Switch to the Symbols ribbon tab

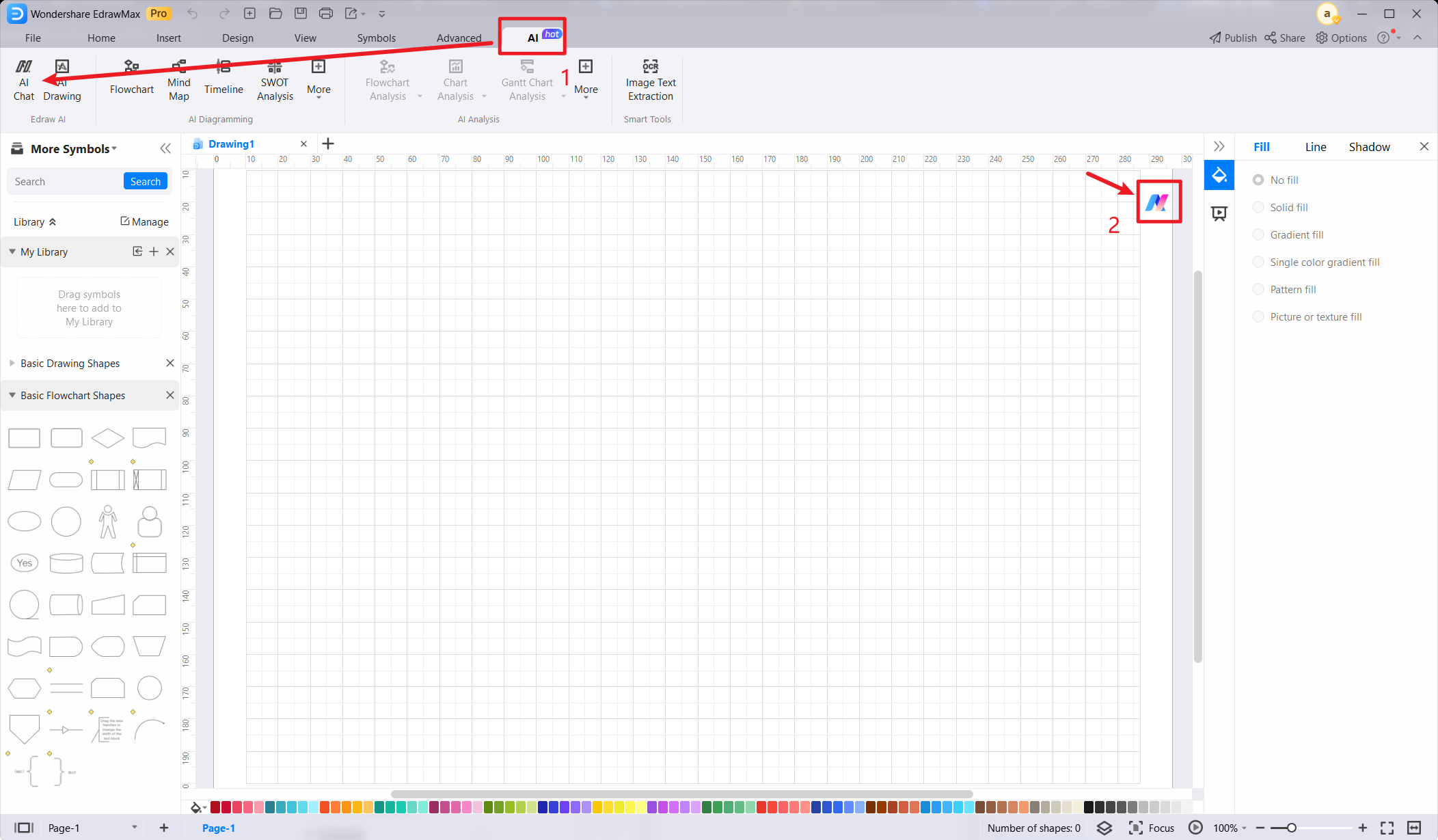[376, 38]
